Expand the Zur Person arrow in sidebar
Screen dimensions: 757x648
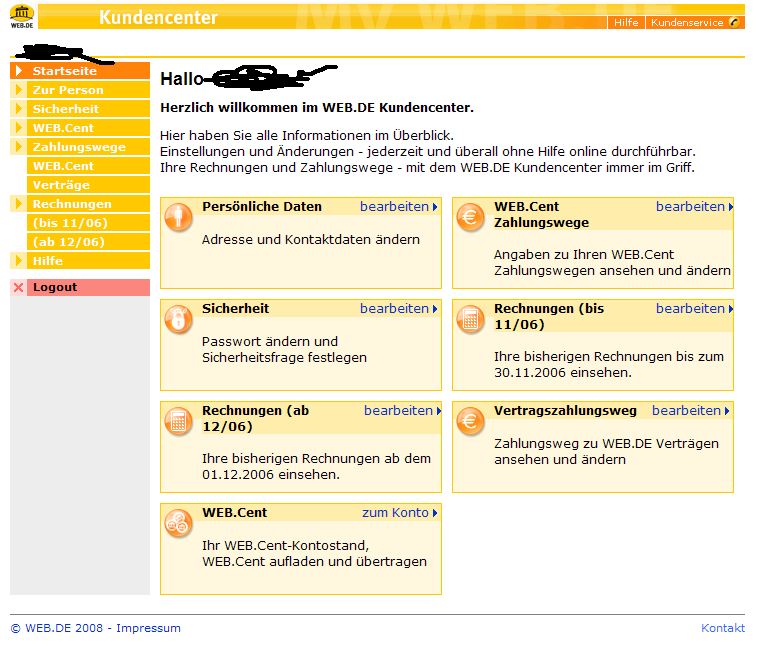pos(19,90)
